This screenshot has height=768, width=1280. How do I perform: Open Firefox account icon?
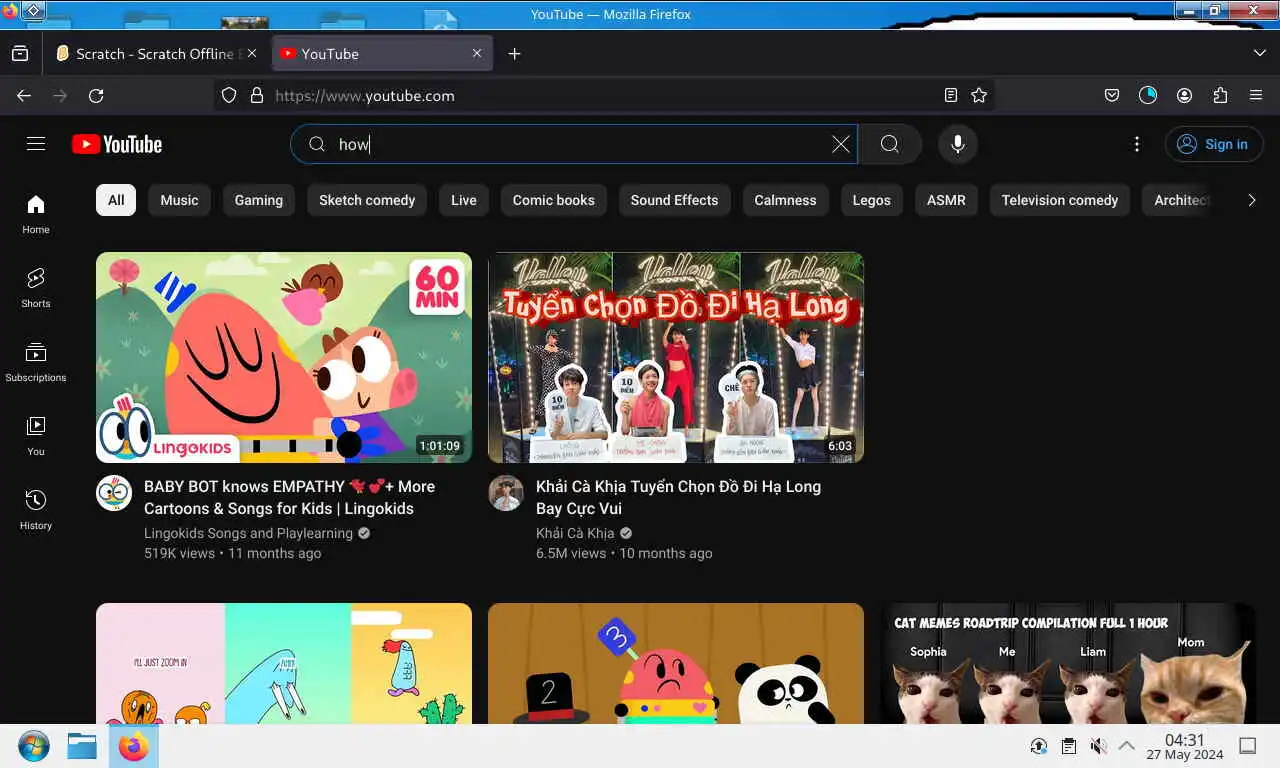pos(1184,96)
